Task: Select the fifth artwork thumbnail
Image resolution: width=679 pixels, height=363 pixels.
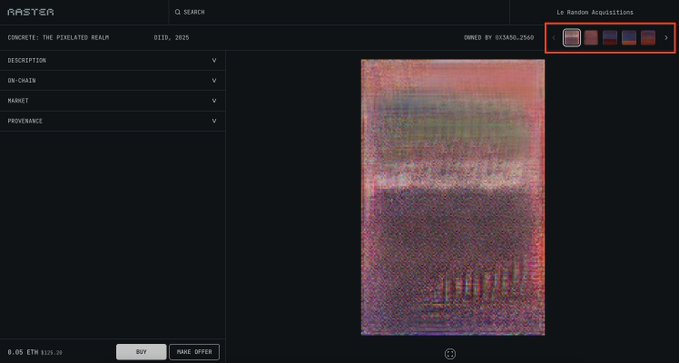Action: click(x=648, y=38)
